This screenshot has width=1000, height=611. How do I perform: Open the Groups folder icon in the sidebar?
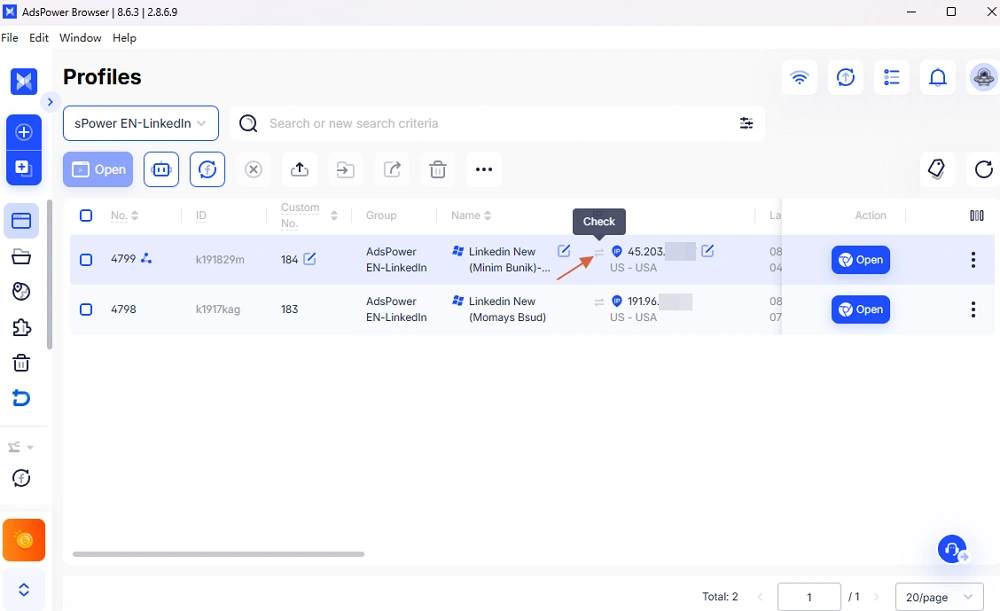(21, 256)
